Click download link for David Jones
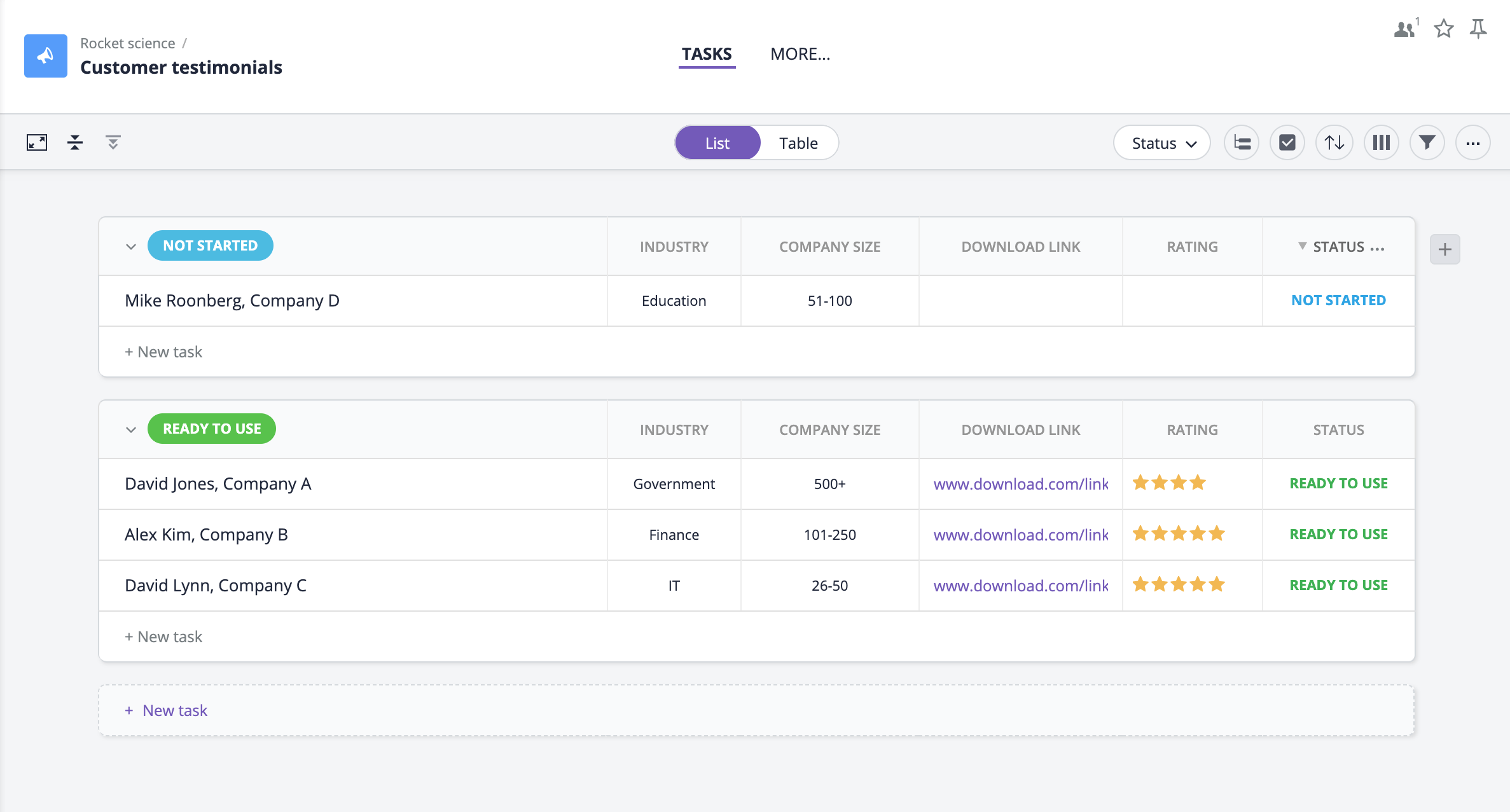The image size is (1510, 812). coord(1021,483)
